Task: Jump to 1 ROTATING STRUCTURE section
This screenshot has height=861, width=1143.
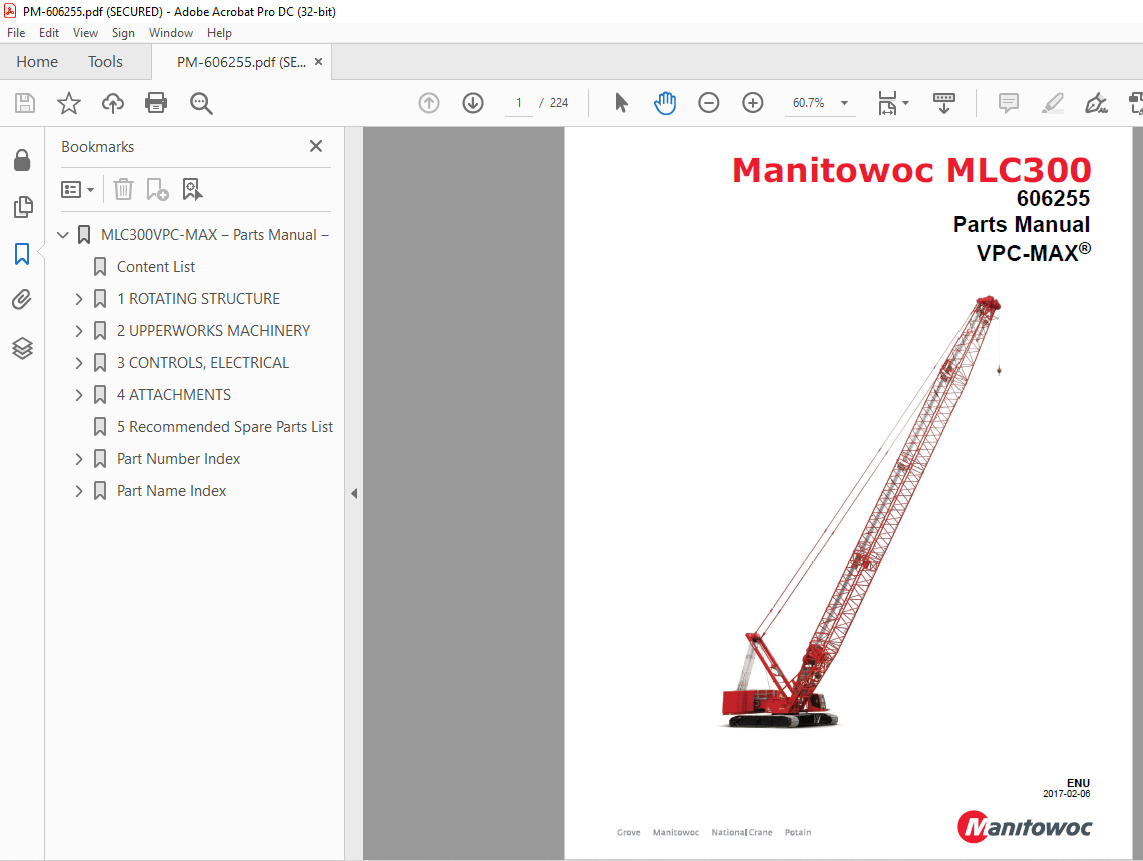Action: click(x=198, y=299)
